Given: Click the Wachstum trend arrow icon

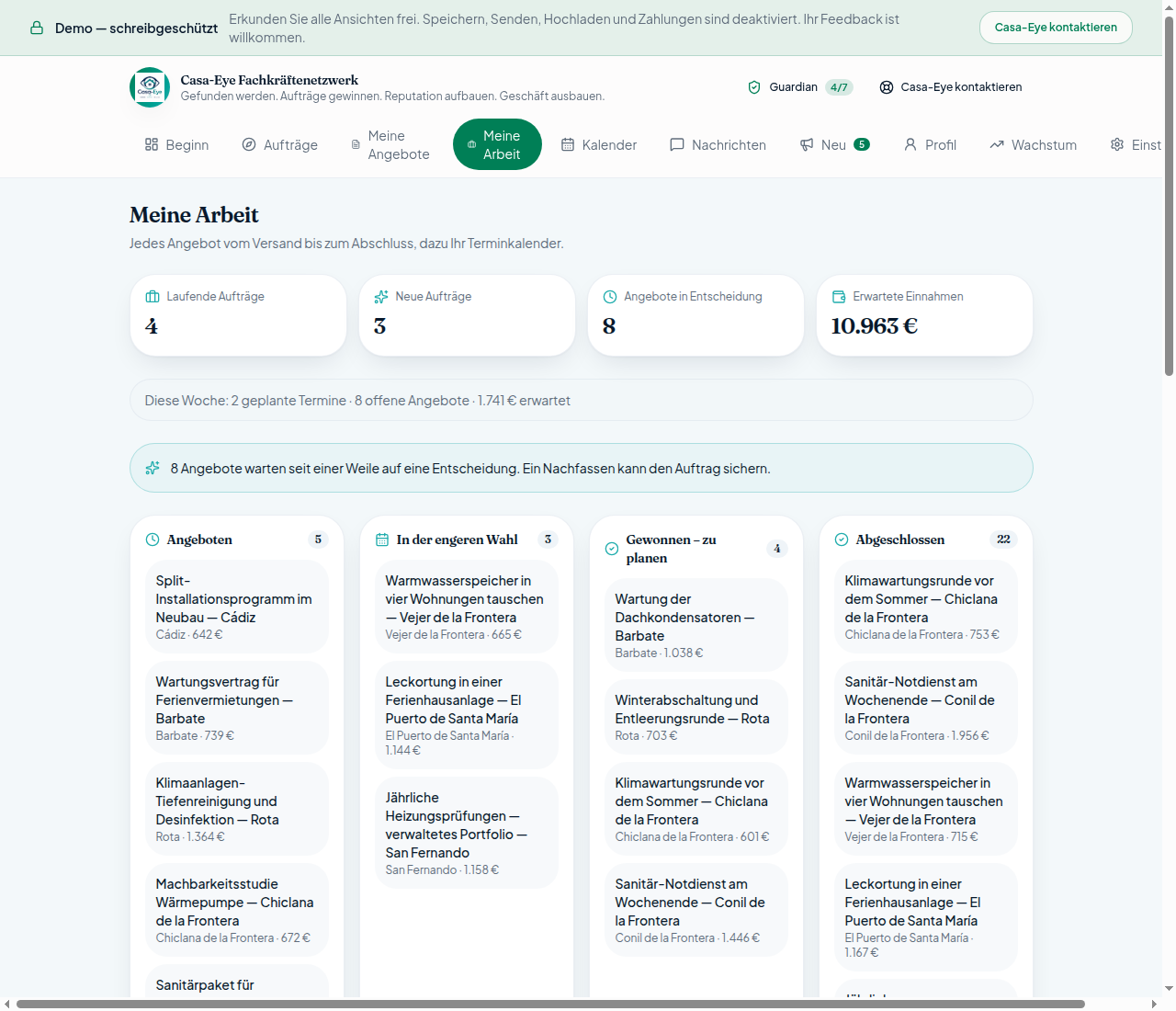Looking at the screenshot, I should click(x=997, y=144).
